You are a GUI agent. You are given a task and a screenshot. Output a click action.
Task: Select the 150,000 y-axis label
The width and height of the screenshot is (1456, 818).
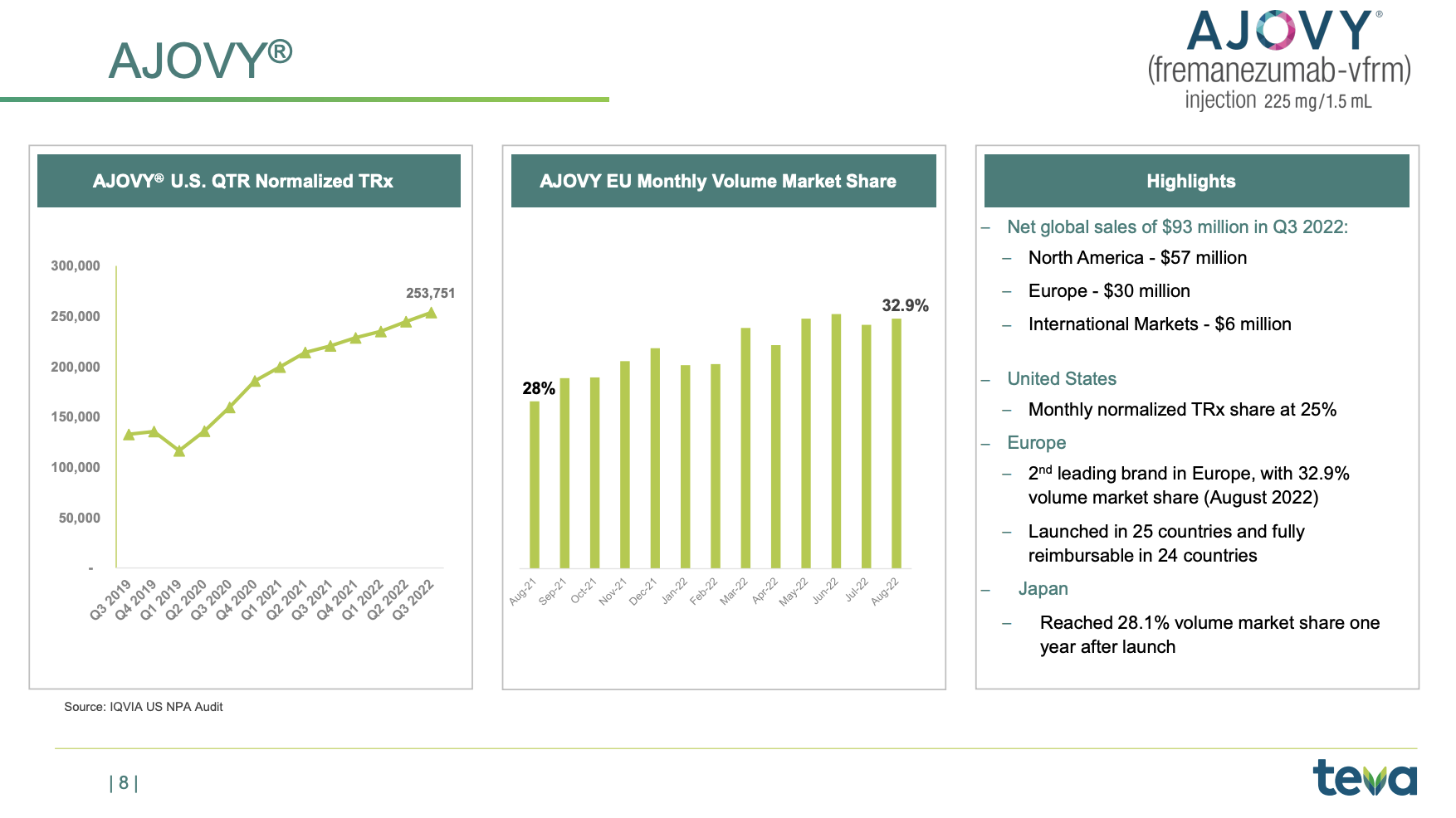click(x=76, y=417)
